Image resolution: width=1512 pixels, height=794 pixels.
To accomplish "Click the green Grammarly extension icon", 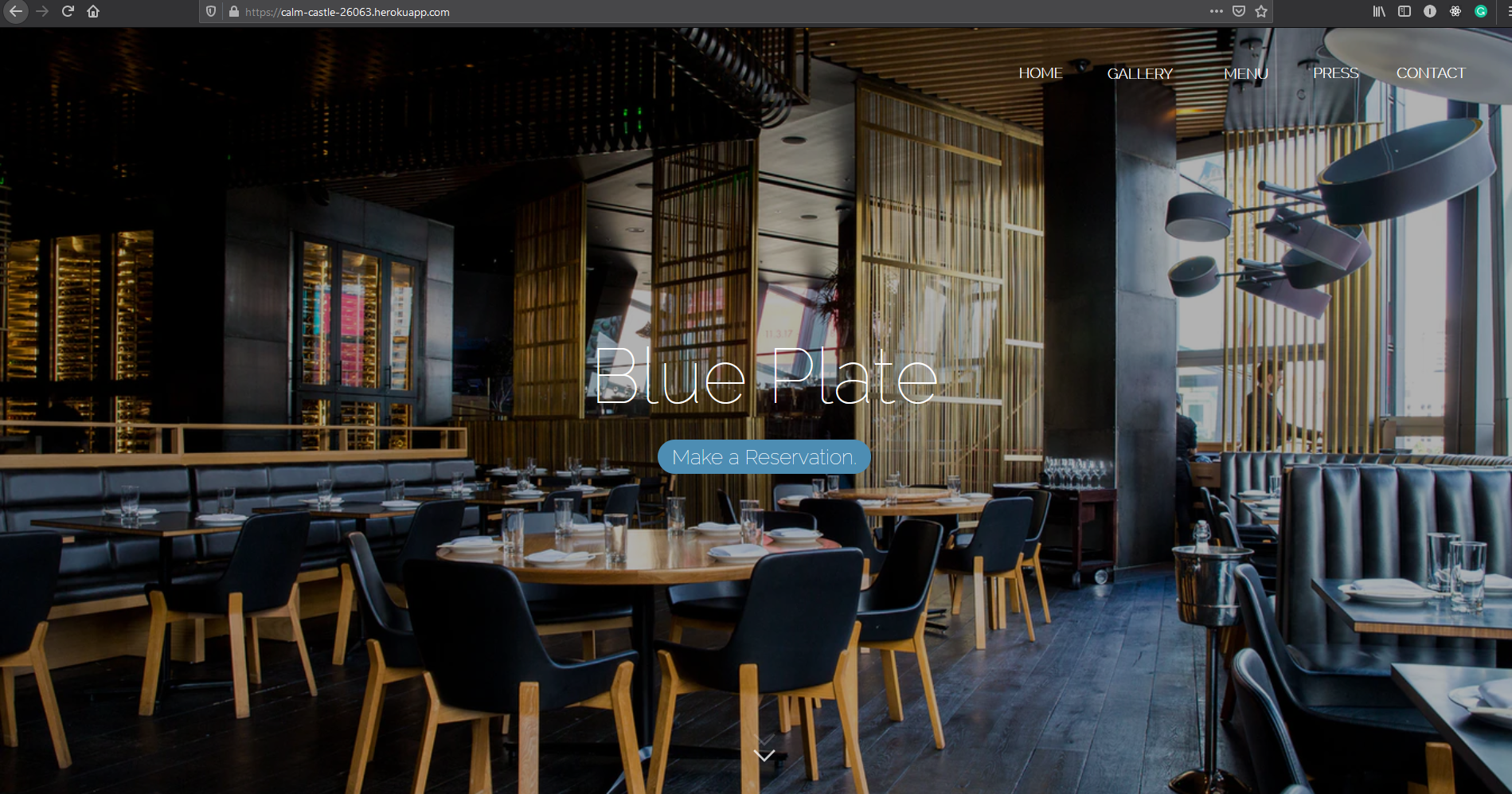I will [x=1481, y=11].
